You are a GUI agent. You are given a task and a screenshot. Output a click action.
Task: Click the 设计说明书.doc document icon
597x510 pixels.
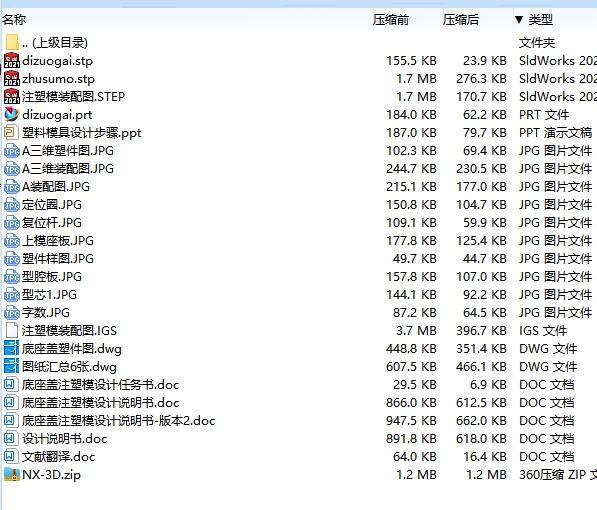10,438
